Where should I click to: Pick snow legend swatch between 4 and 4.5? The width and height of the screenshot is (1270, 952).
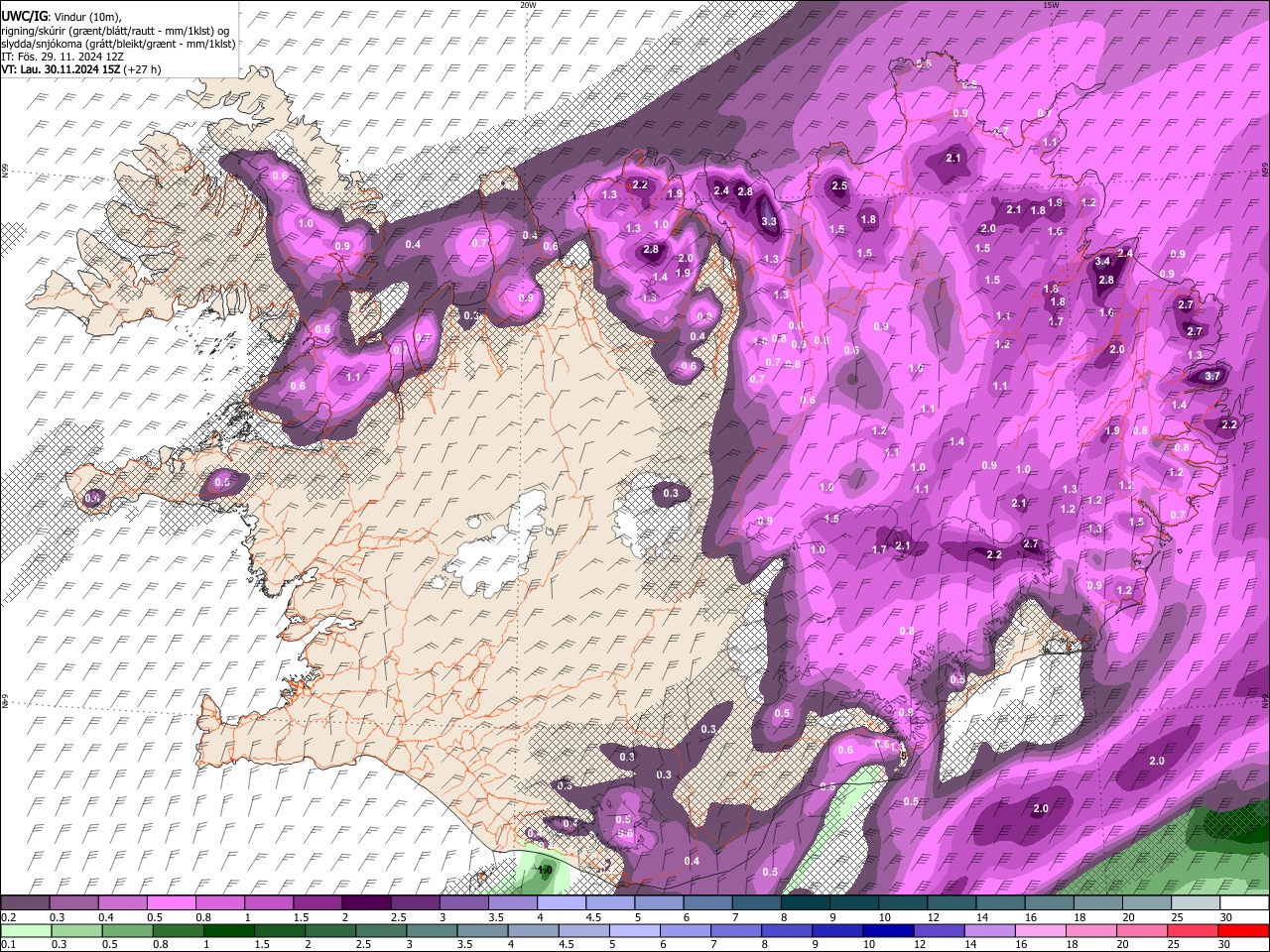tap(562, 903)
